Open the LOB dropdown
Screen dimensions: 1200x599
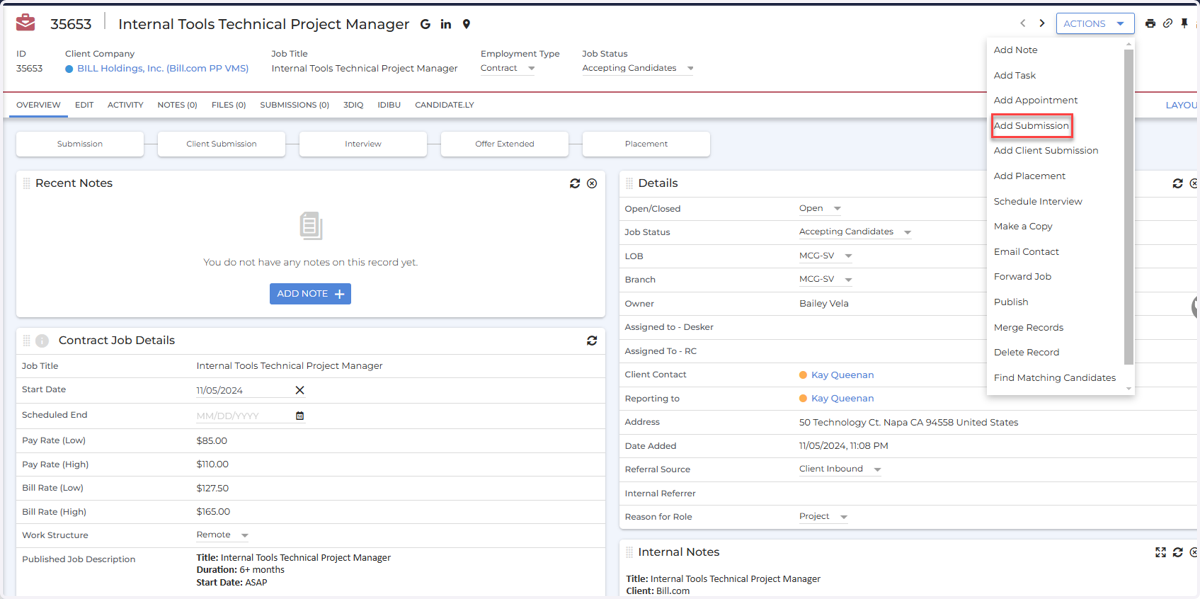tap(825, 256)
